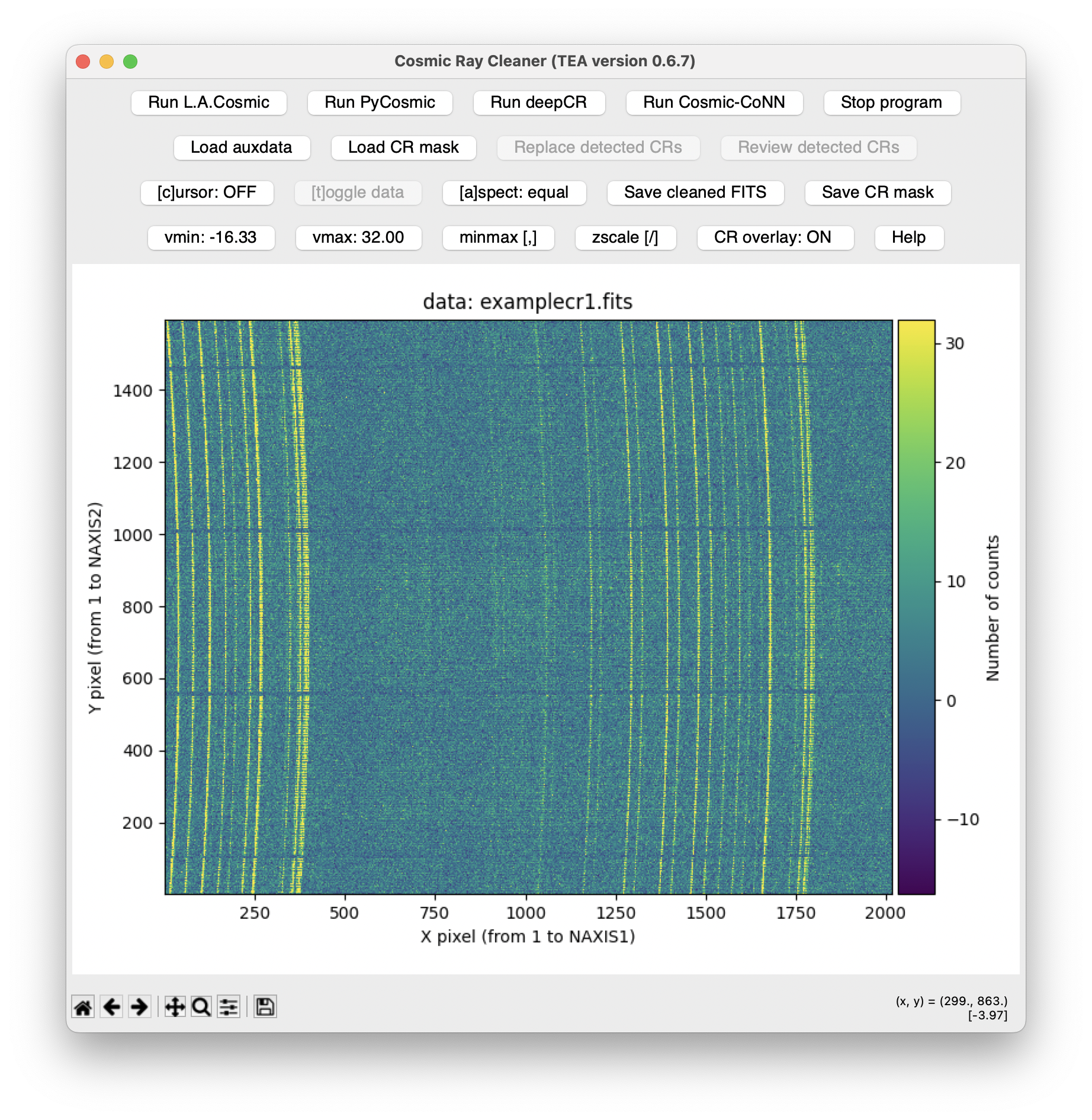Run deepCR detection
The width and height of the screenshot is (1092, 1120).
[x=538, y=102]
